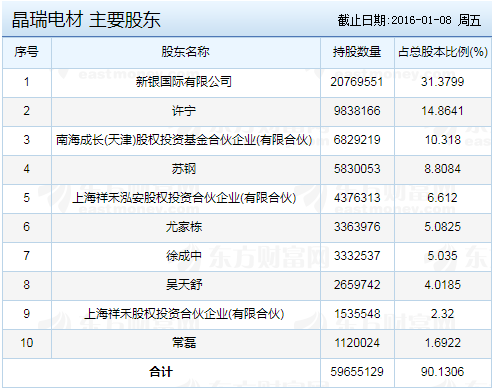Click percentage 6.612
This screenshot has height=388, width=493.
[442, 198]
